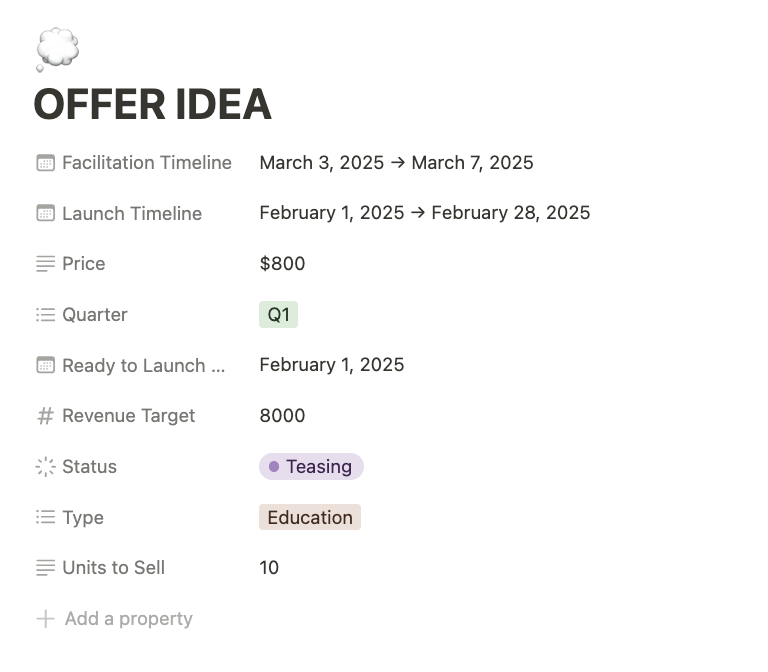The height and width of the screenshot is (672, 768).
Task: Edit the $800 price field
Action: click(282, 264)
